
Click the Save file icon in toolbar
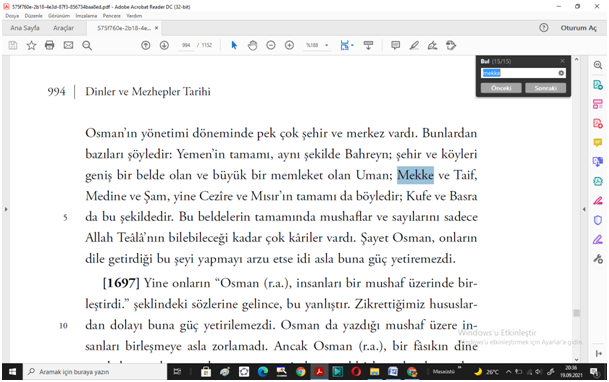point(13,45)
